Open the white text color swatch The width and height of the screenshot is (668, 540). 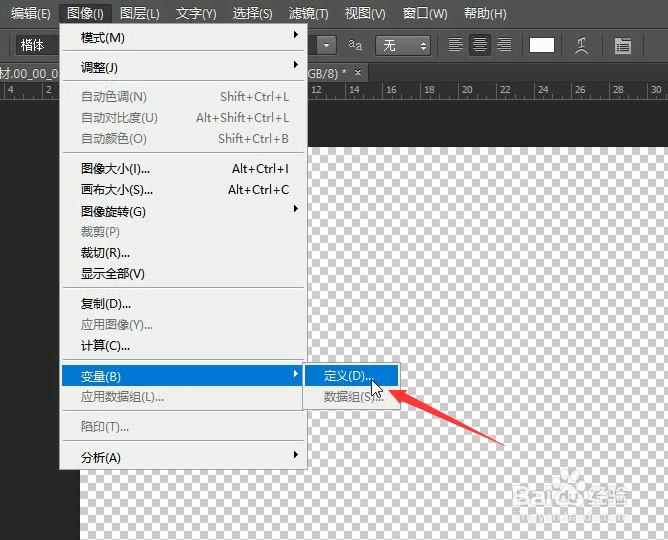541,45
